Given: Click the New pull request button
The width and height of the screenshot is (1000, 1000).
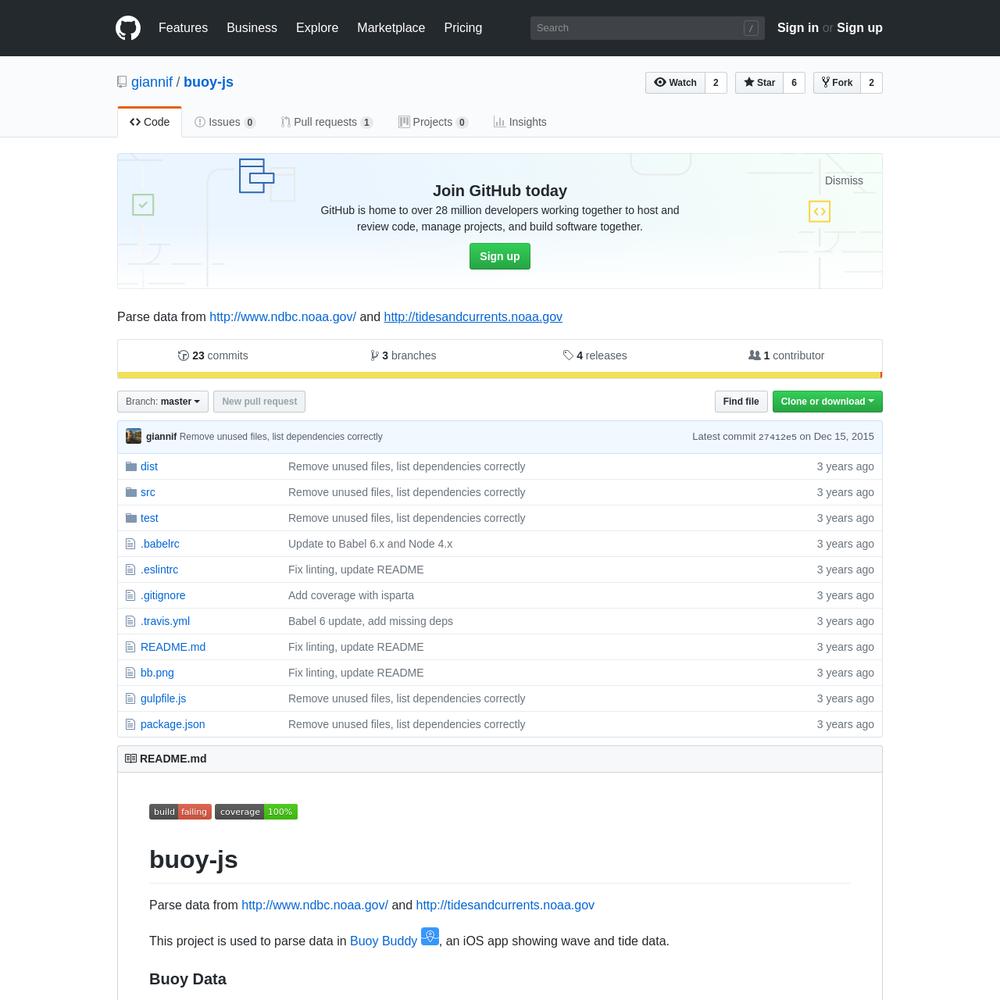Looking at the screenshot, I should coord(260,402).
